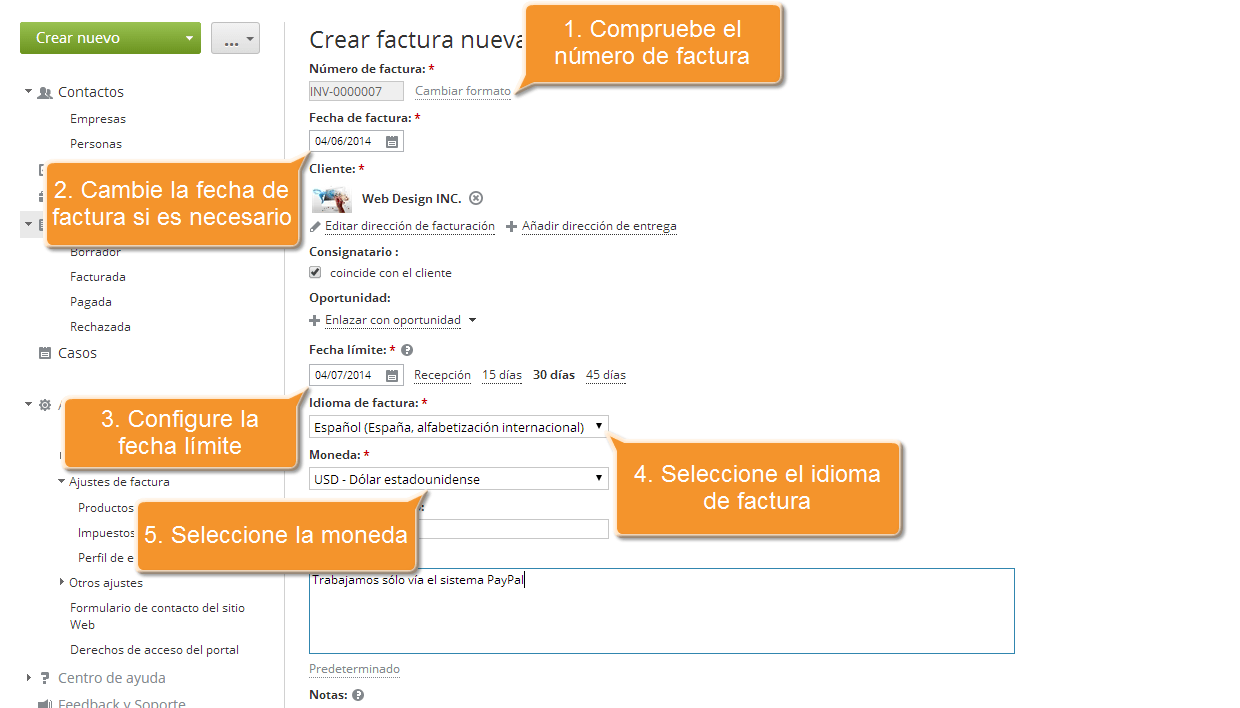Screen dimensions: 1240x708
Task: Open the due date calendar icon
Action: [393, 375]
